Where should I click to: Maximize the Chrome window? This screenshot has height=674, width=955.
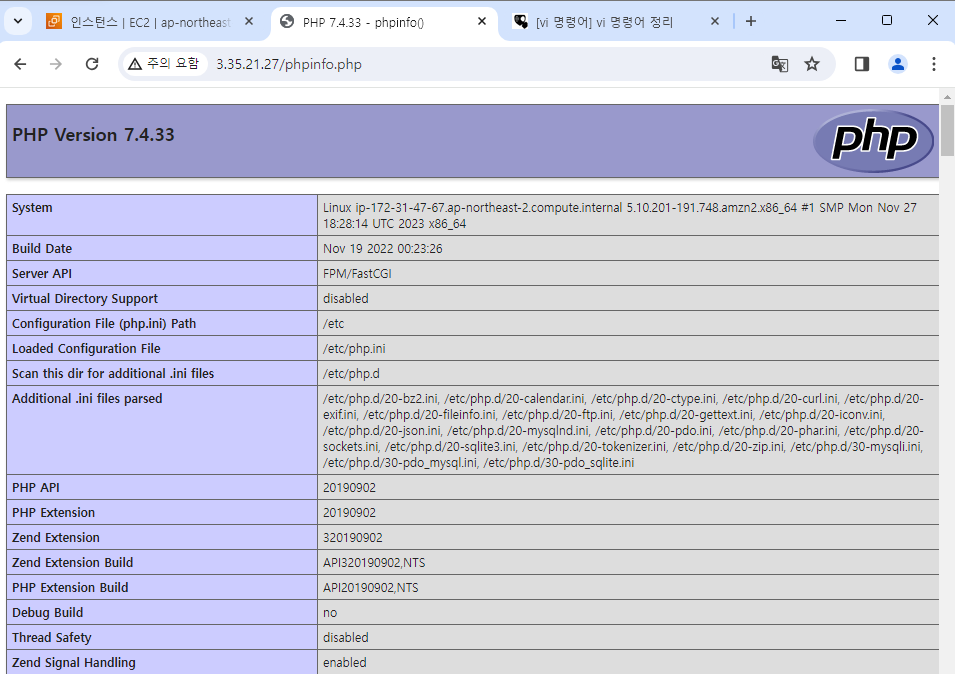[x=887, y=20]
